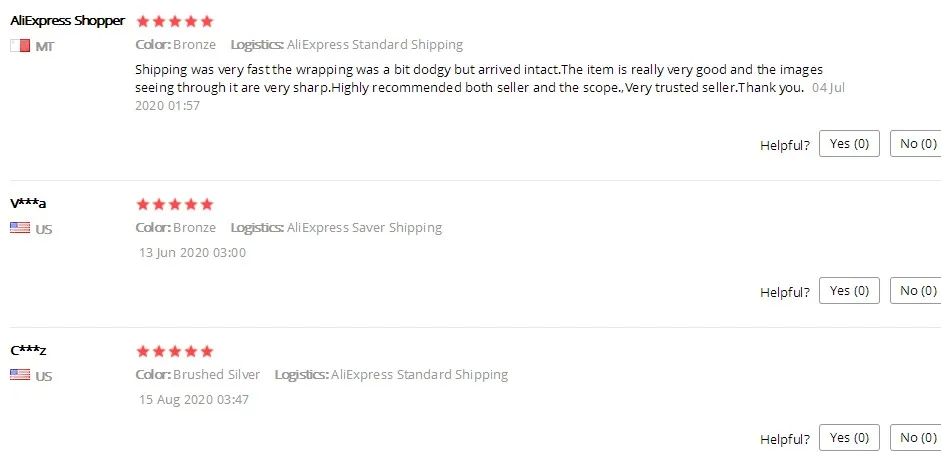The image size is (941, 469).
Task: Click the star rating of AliExpress Shopper review
Action: [175, 21]
